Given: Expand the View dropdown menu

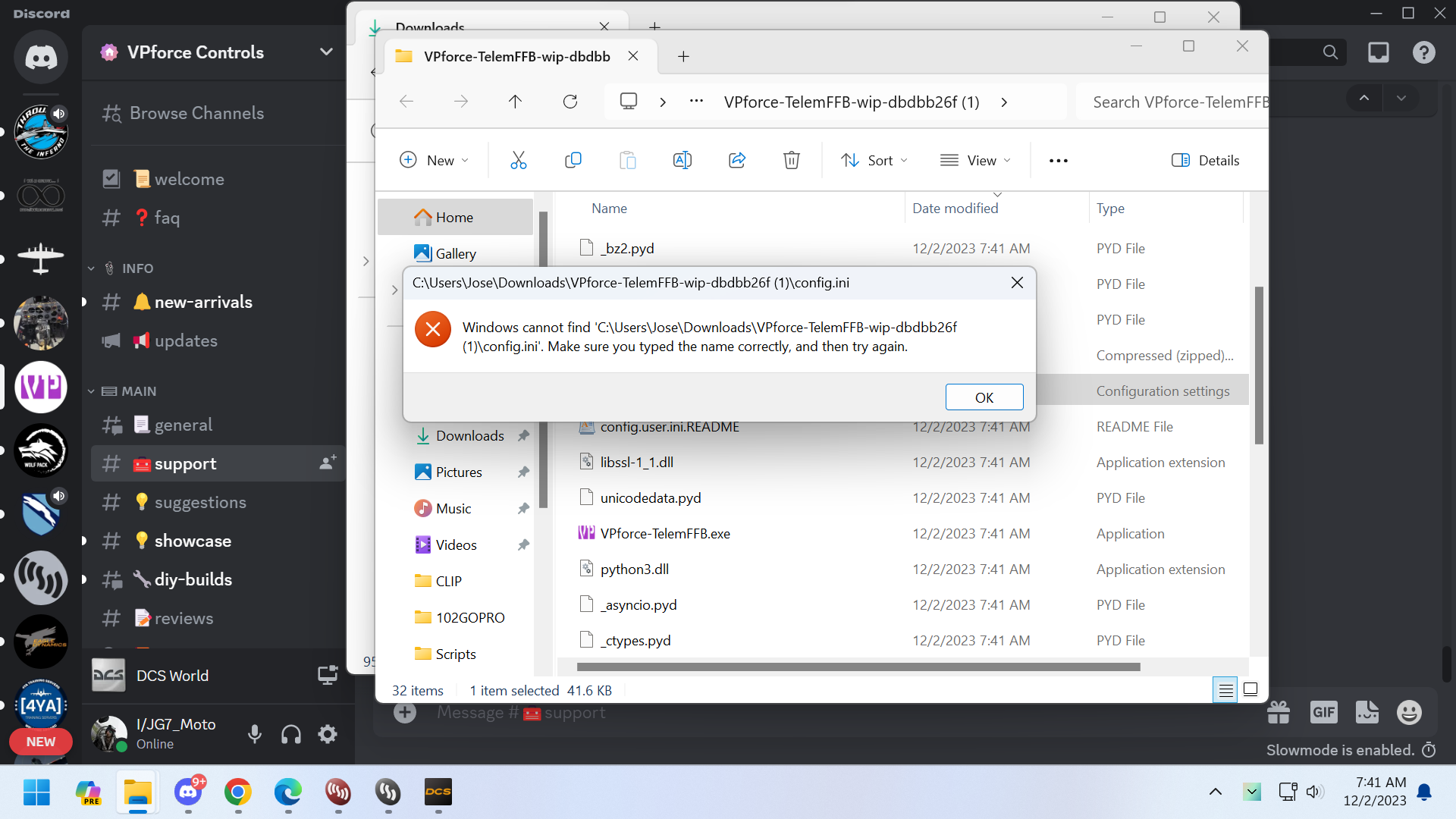Looking at the screenshot, I should click(976, 160).
